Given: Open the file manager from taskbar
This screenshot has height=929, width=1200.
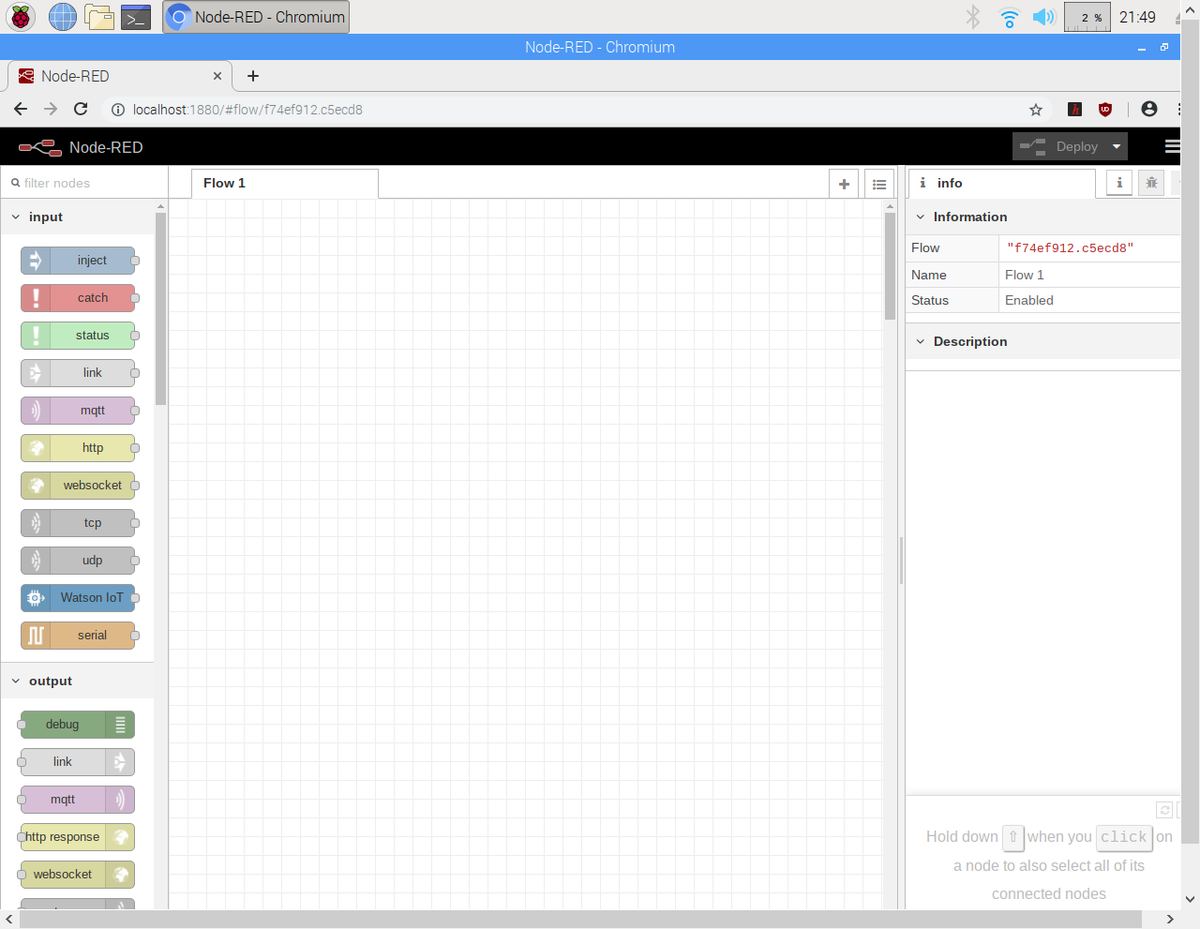Looking at the screenshot, I should [99, 16].
